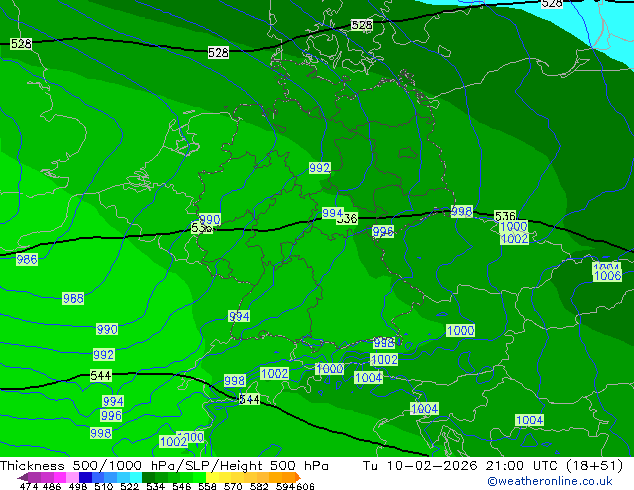Click the dark blue legend swatch
The width and height of the screenshot is (634, 490).
(85, 477)
